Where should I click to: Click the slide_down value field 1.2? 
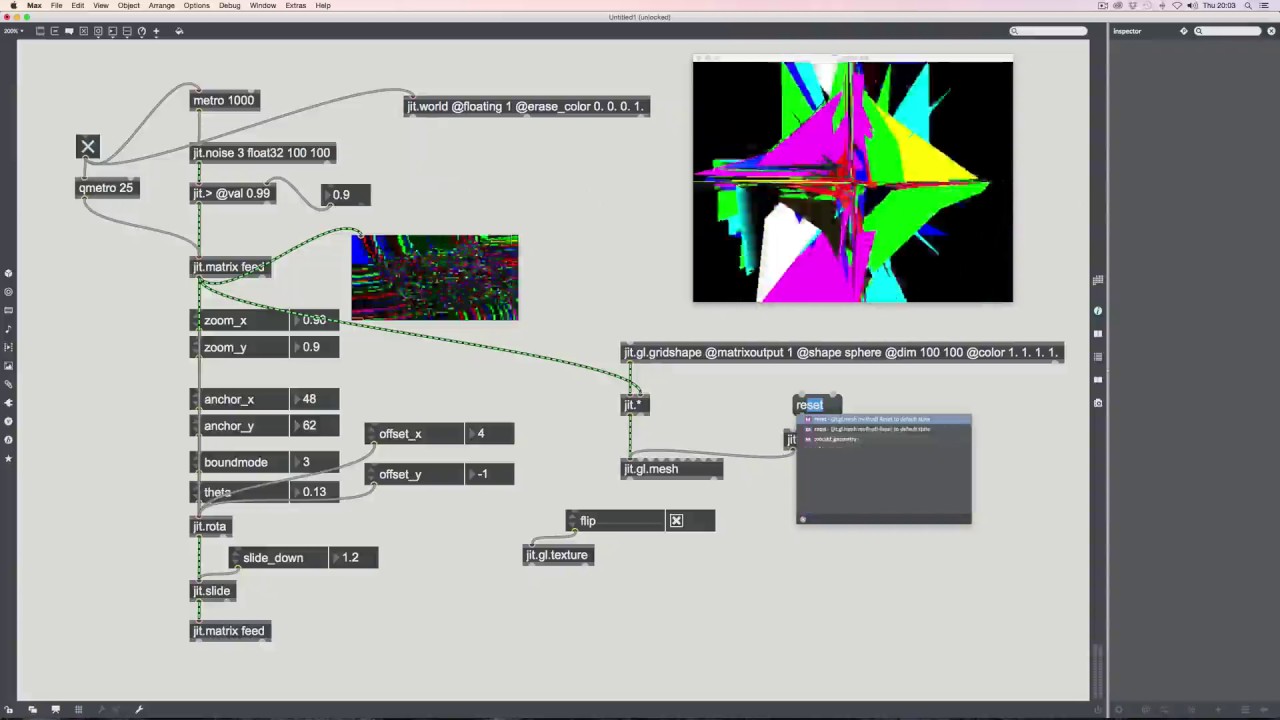tap(354, 557)
